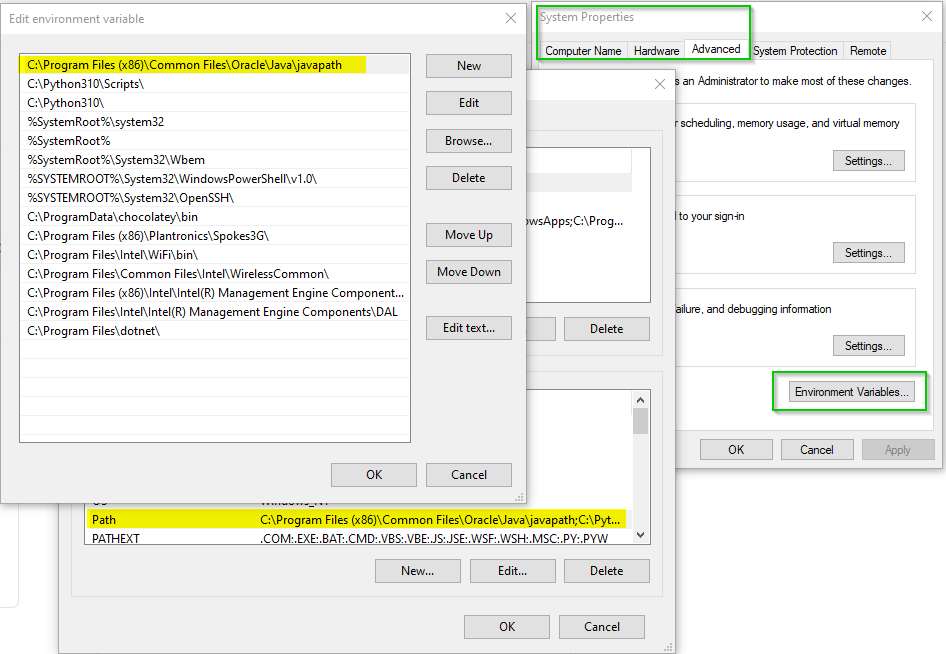Click New... under system variables
Image resolution: width=946 pixels, height=654 pixels.
(x=417, y=570)
